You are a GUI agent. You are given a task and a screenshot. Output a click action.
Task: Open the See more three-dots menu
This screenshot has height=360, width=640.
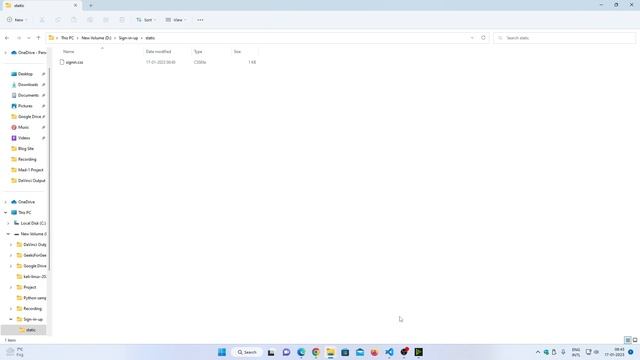[x=200, y=20]
